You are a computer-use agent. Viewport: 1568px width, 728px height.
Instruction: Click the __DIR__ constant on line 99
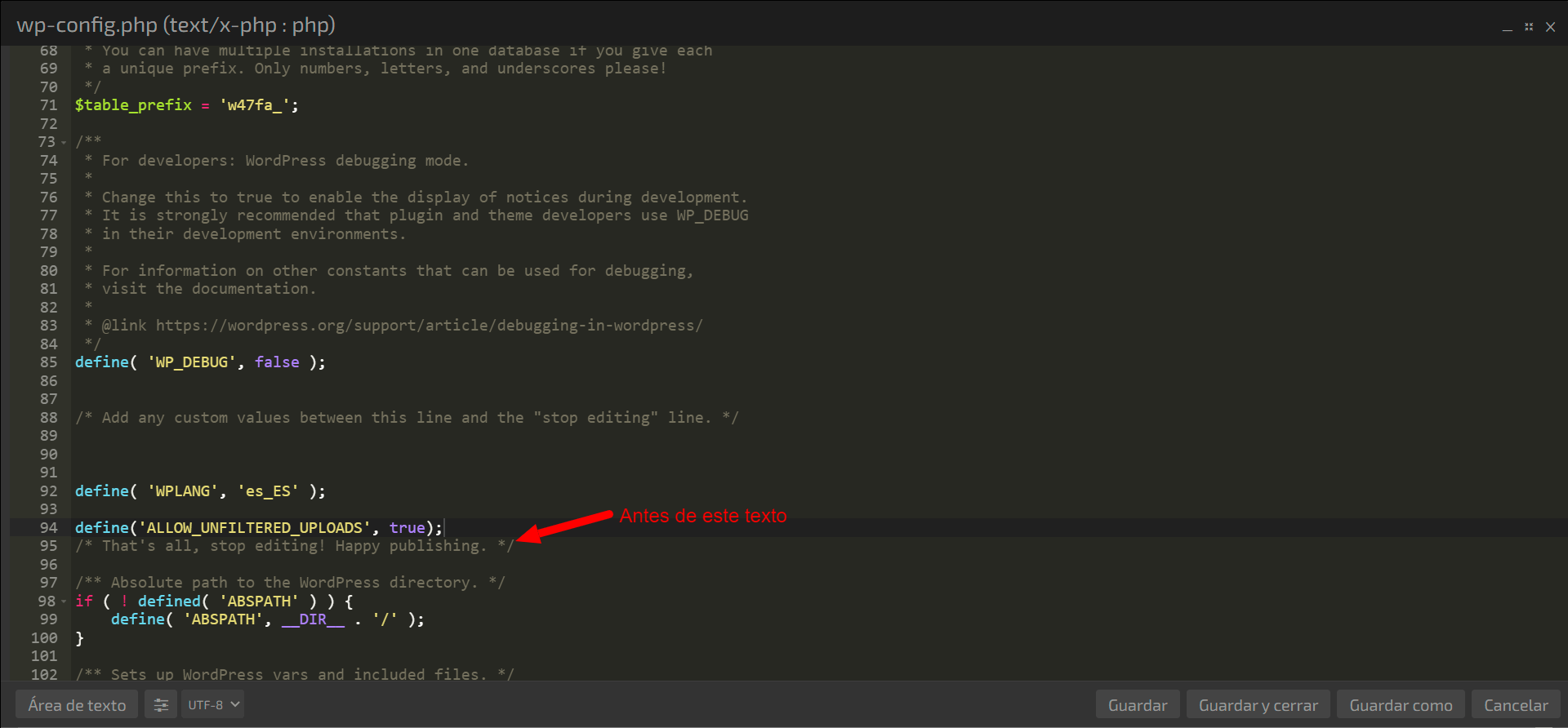click(x=313, y=619)
